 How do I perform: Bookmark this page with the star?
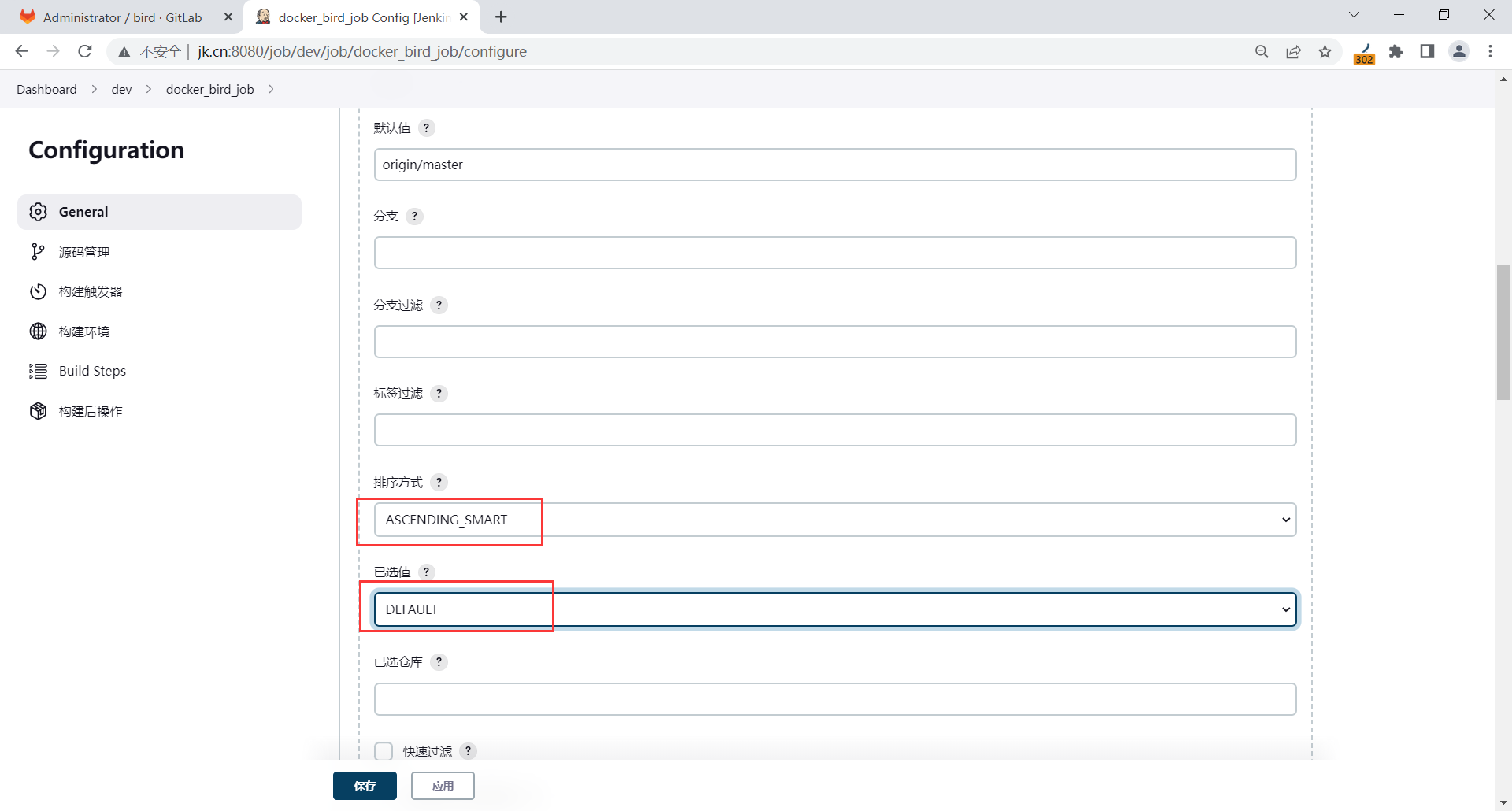[1325, 51]
